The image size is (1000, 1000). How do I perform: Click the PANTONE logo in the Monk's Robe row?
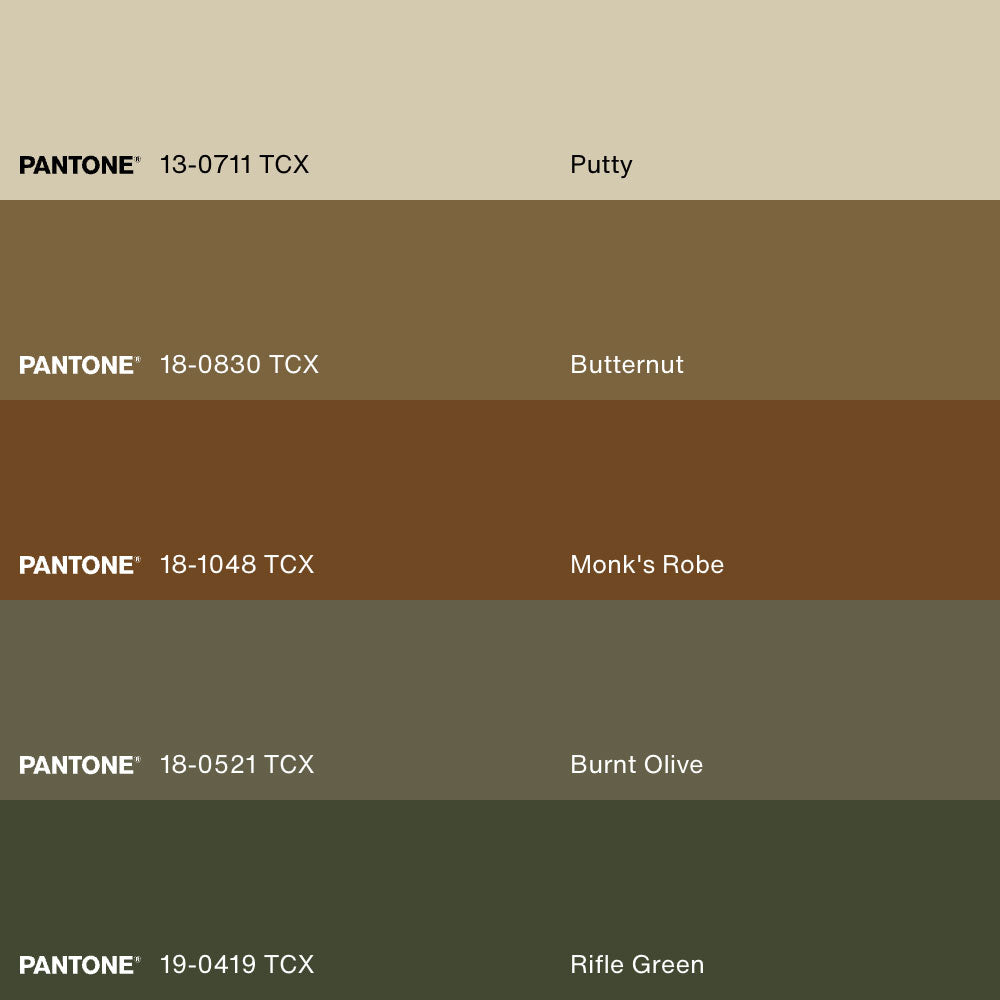[x=79, y=565]
